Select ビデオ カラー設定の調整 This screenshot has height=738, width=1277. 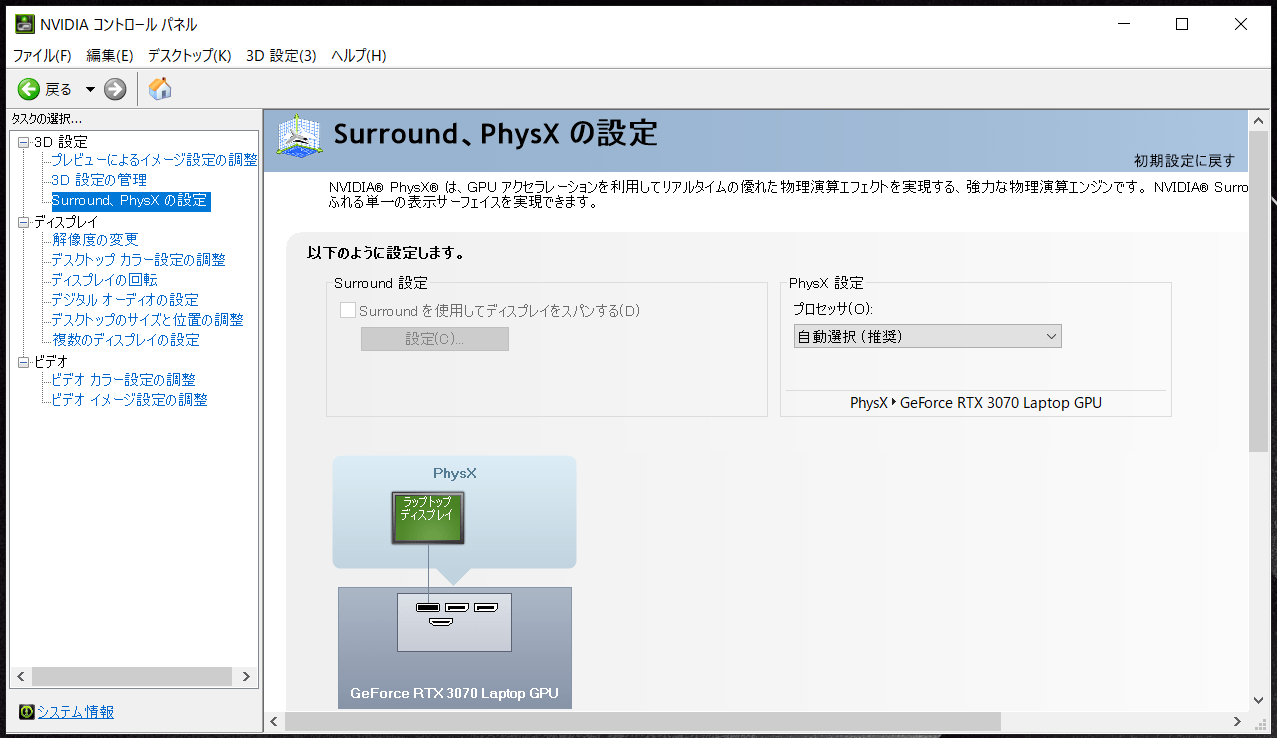[123, 380]
